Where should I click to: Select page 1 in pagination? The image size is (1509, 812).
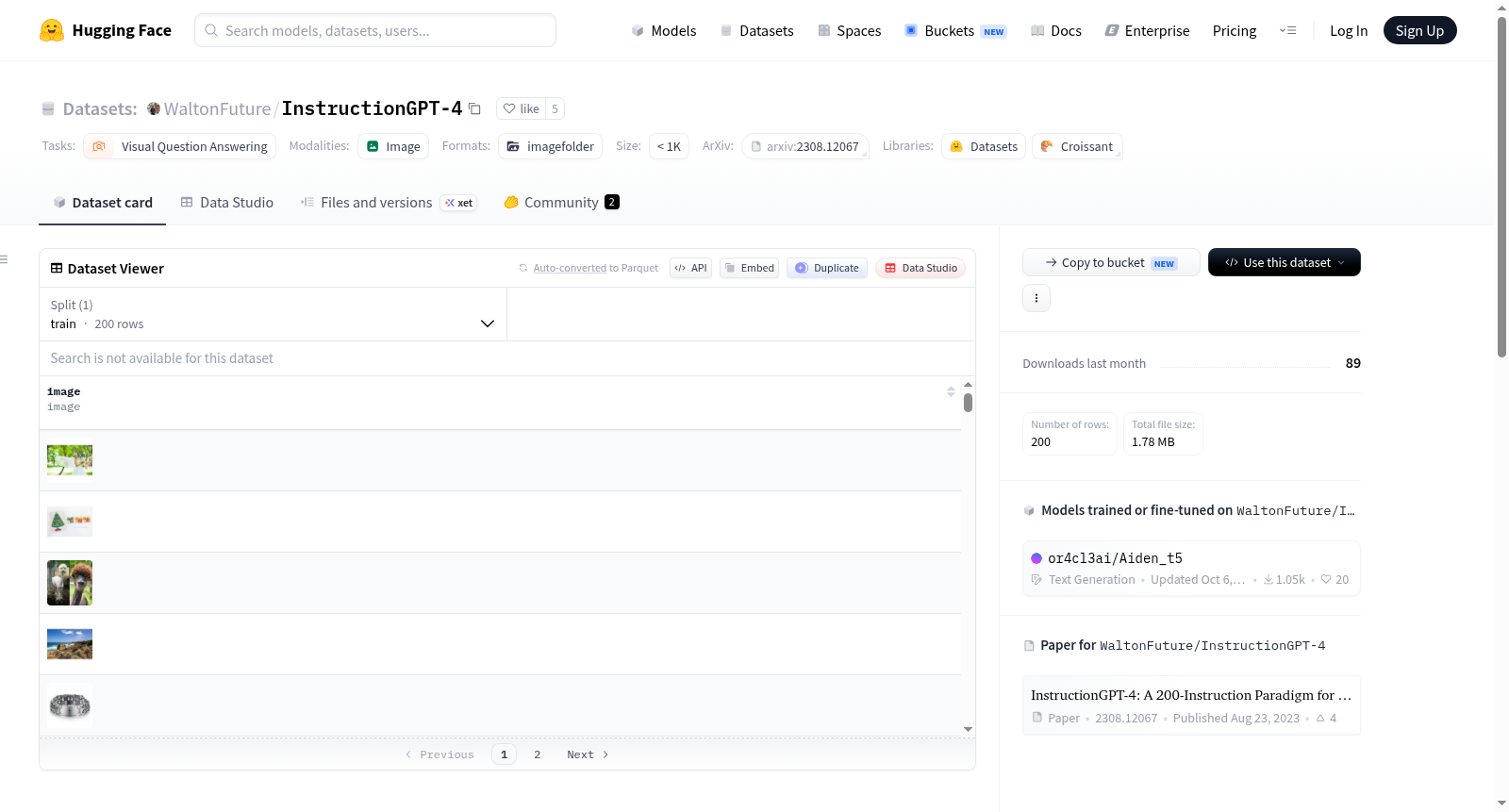pos(504,754)
